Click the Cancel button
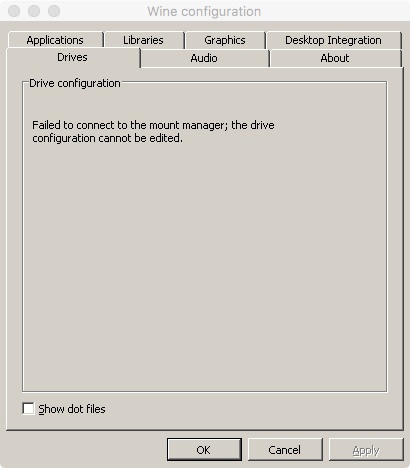This screenshot has width=410, height=468. pos(285,450)
